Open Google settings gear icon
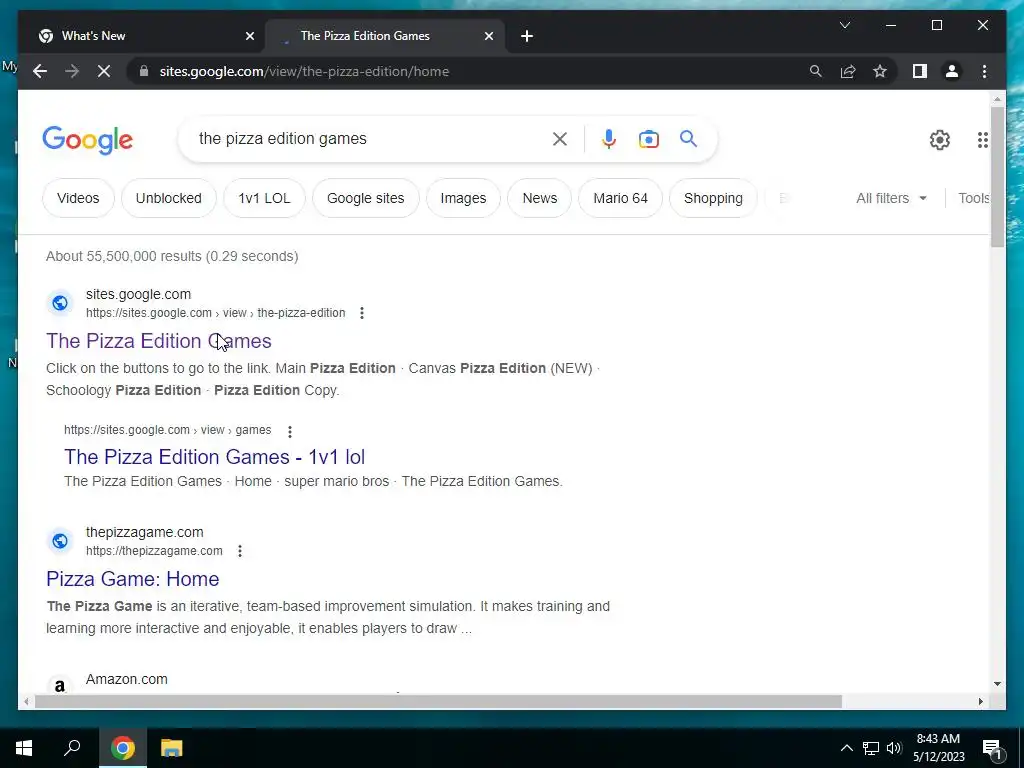 940,140
